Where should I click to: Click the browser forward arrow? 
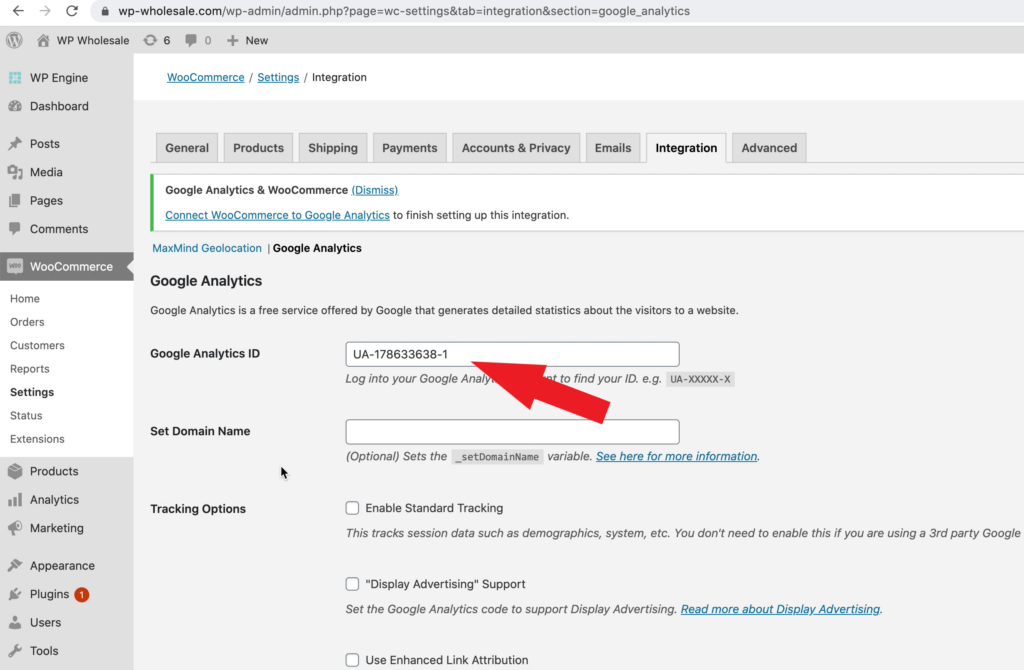pyautogui.click(x=44, y=10)
